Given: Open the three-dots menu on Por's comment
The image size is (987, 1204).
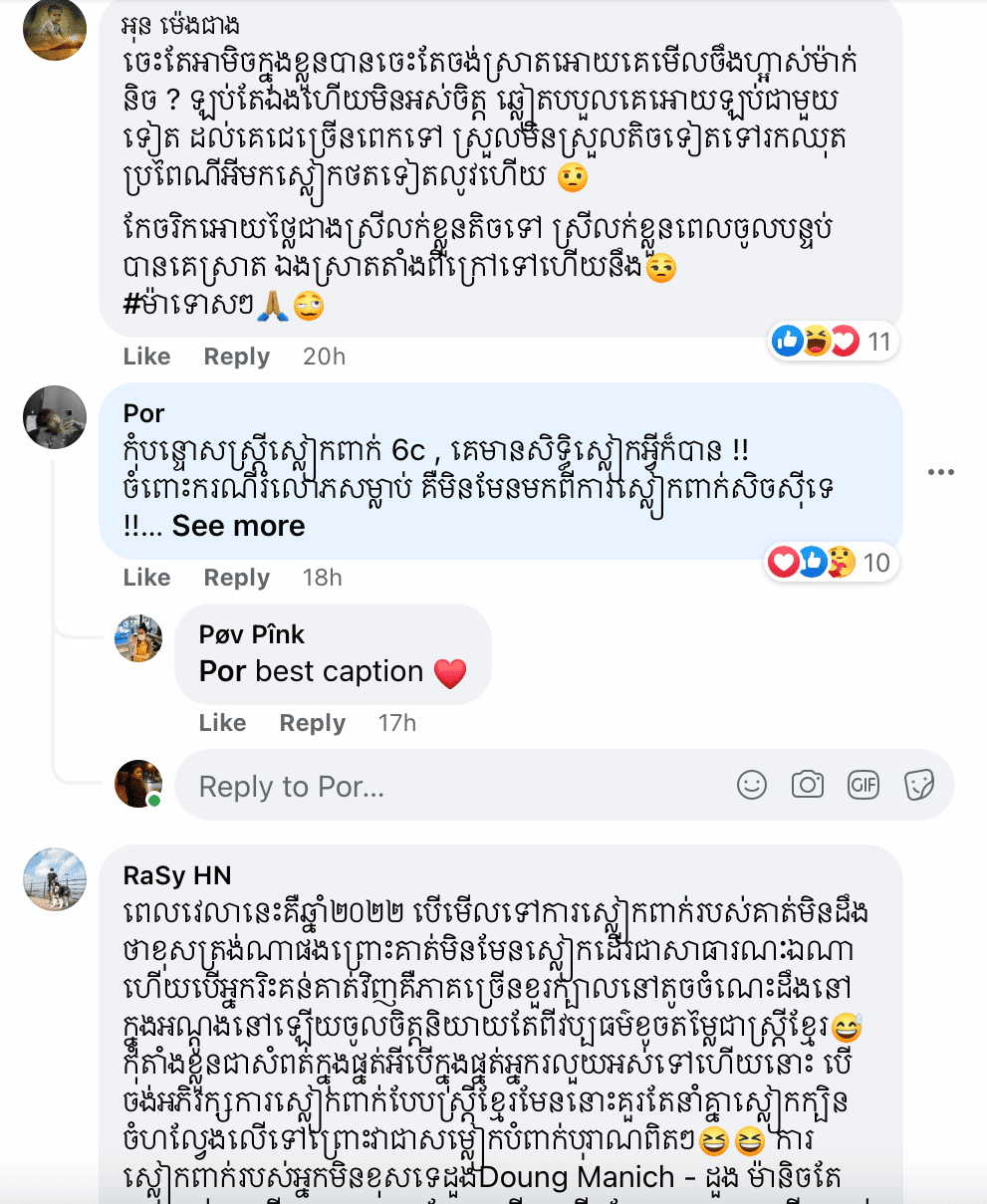Looking at the screenshot, I should click(x=940, y=472).
